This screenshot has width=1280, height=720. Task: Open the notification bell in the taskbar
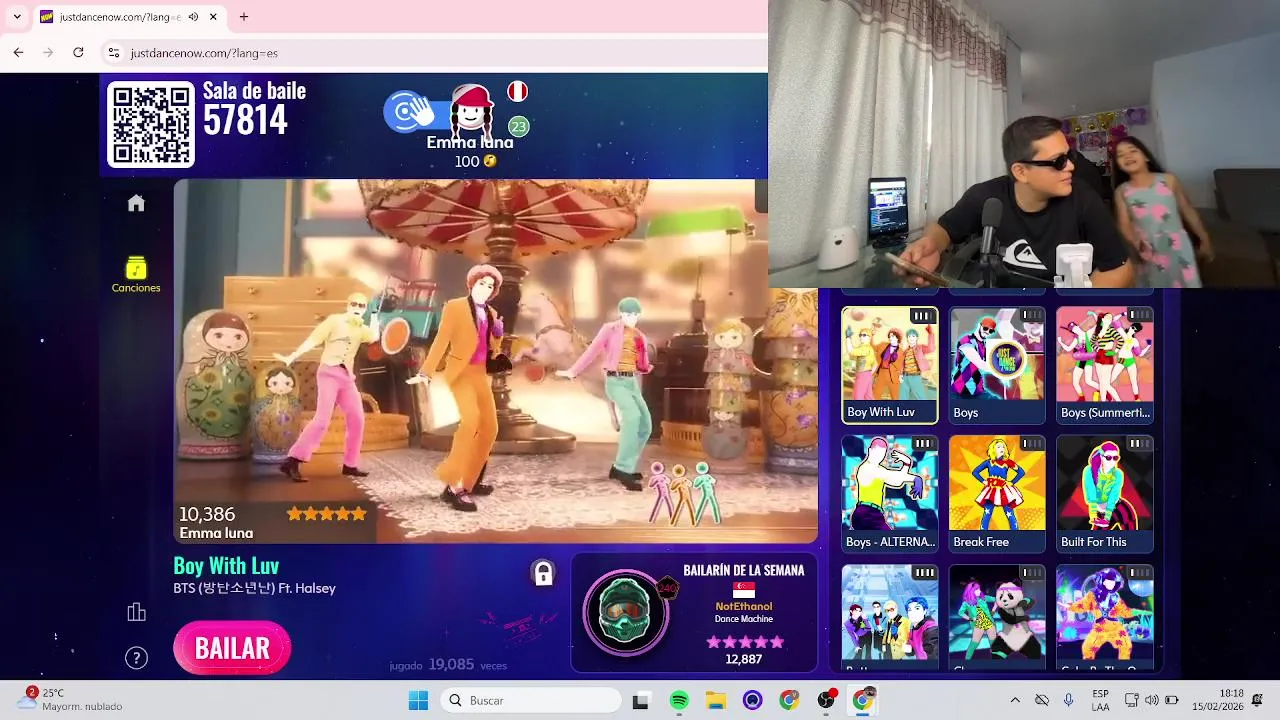pyautogui.click(x=1257, y=700)
